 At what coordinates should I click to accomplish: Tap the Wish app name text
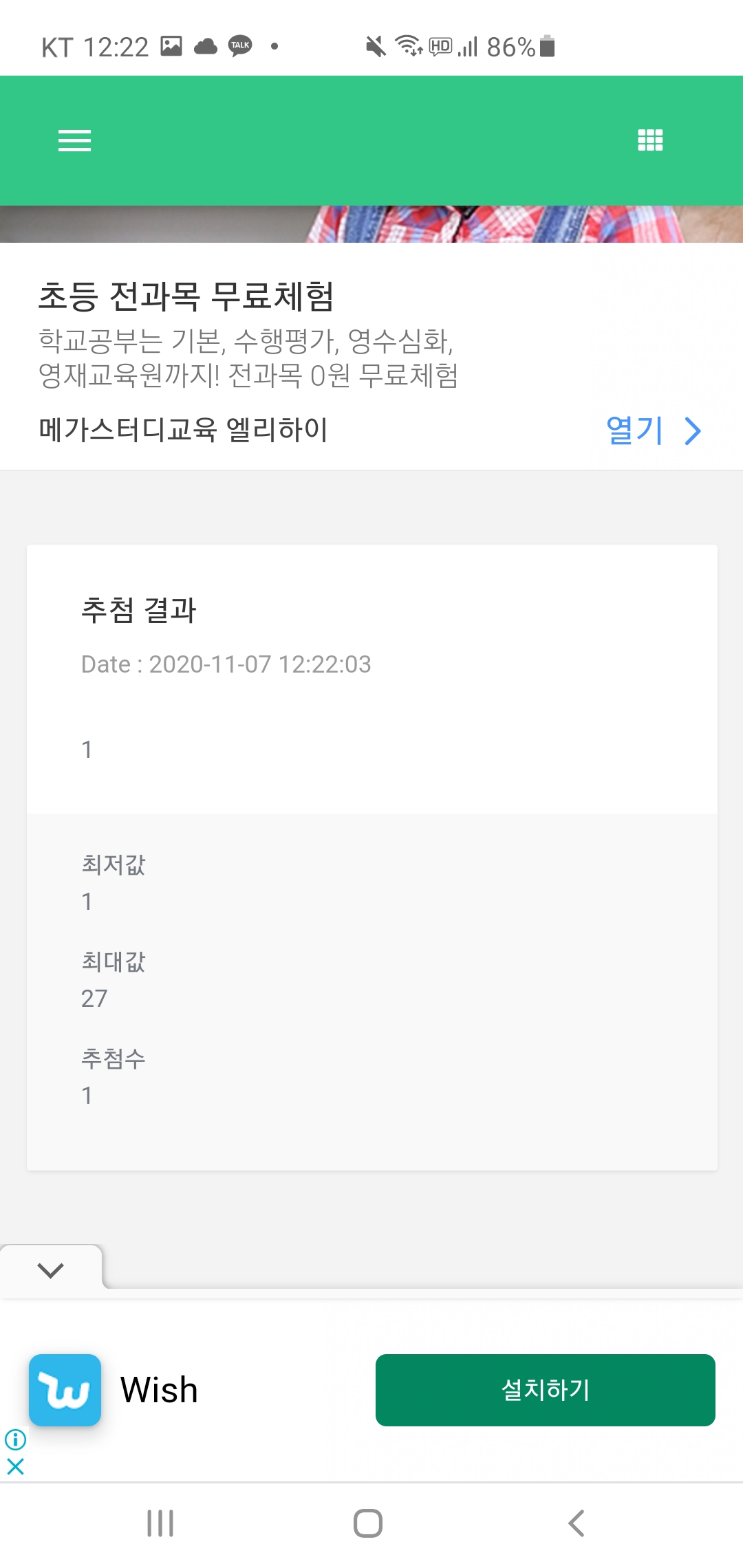pyautogui.click(x=159, y=1390)
